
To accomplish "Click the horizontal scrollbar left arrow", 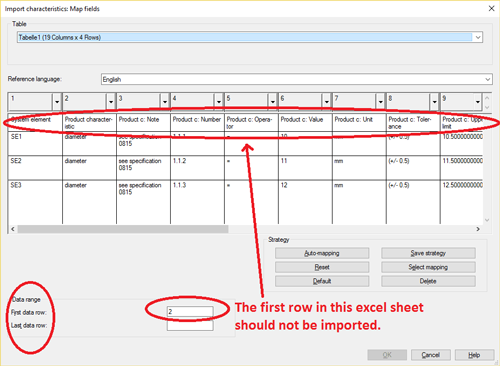I will tap(13, 229).
